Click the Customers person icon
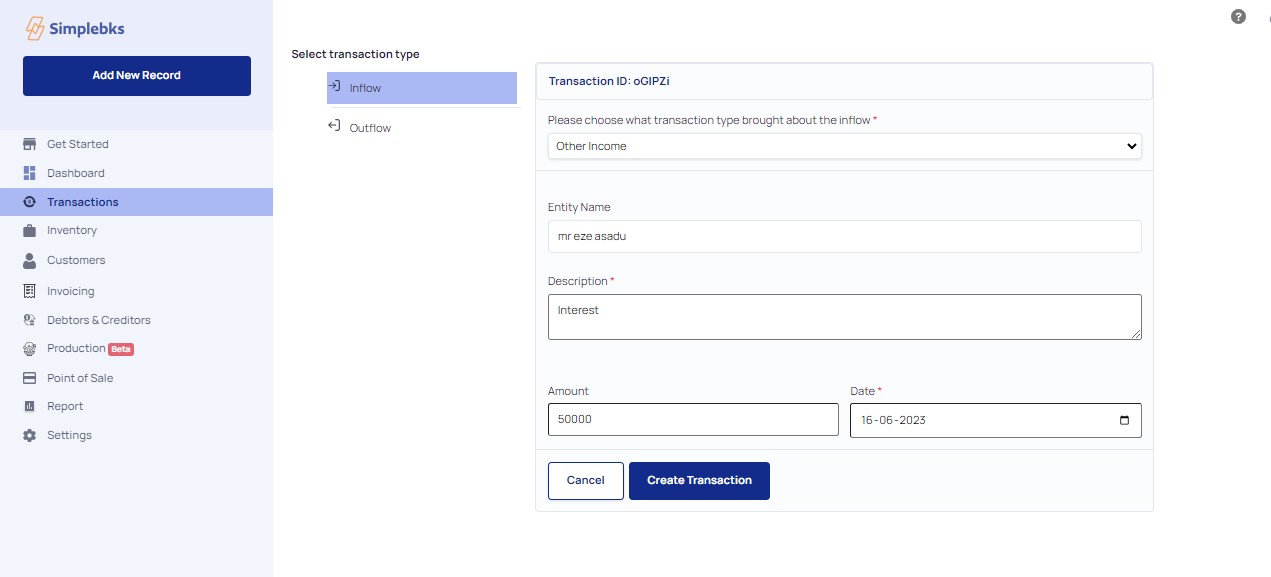The image size is (1271, 577). (29, 260)
